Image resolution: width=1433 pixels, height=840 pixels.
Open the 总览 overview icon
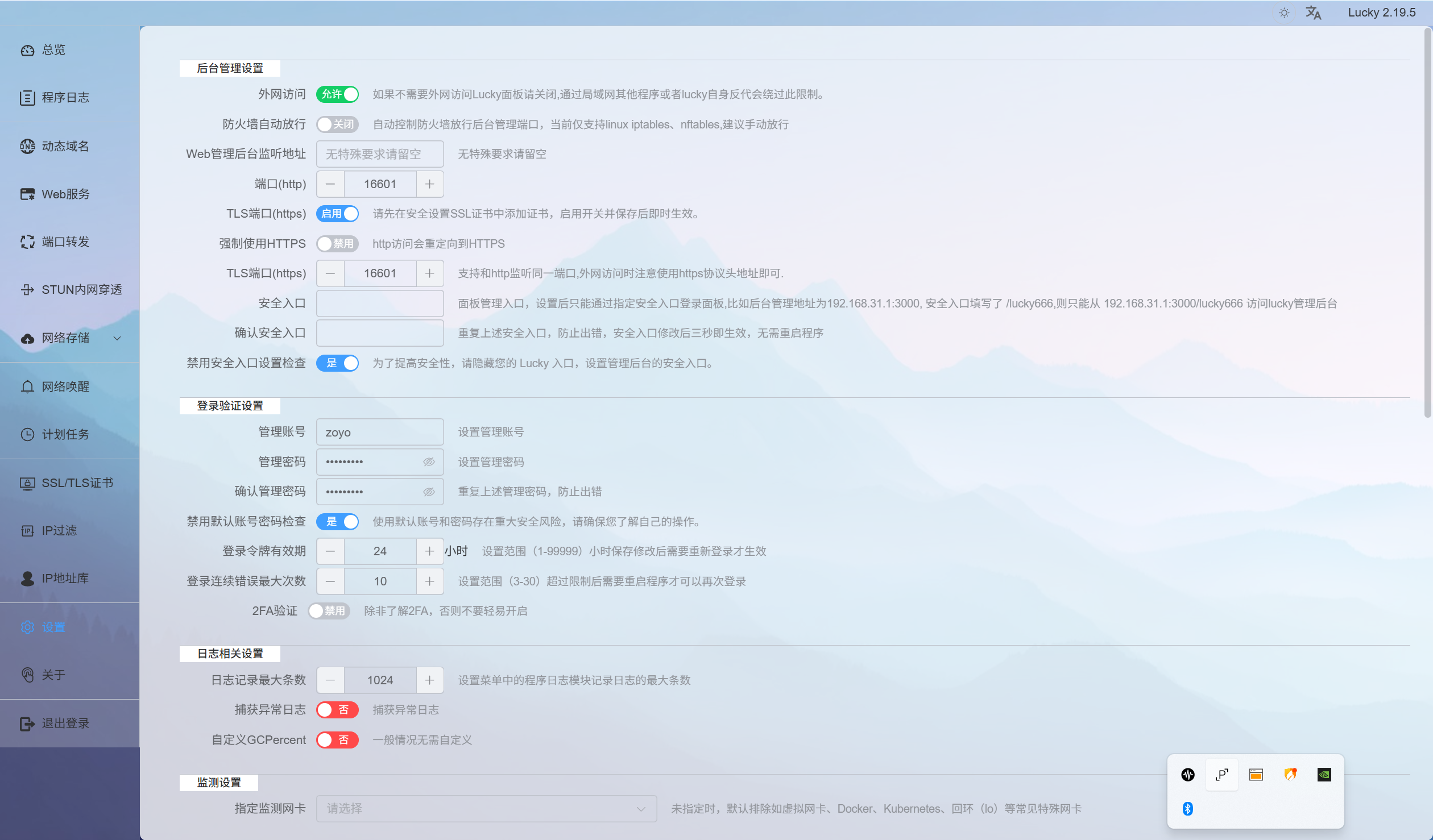[27, 50]
